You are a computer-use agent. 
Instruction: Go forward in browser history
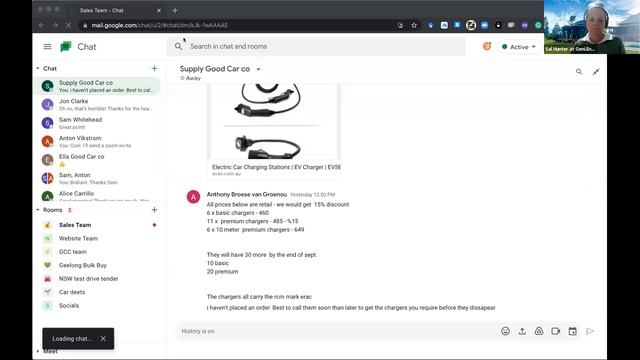55,25
